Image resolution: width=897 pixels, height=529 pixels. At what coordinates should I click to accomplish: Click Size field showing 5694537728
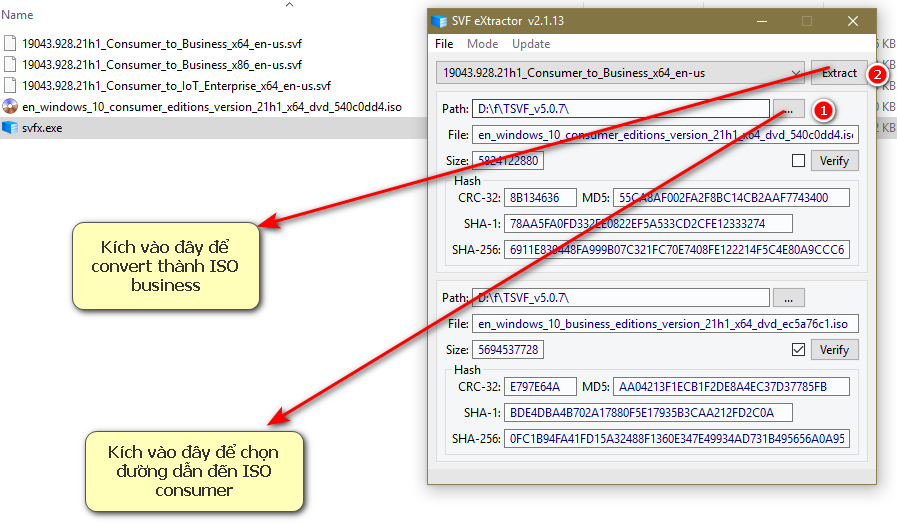click(x=508, y=349)
